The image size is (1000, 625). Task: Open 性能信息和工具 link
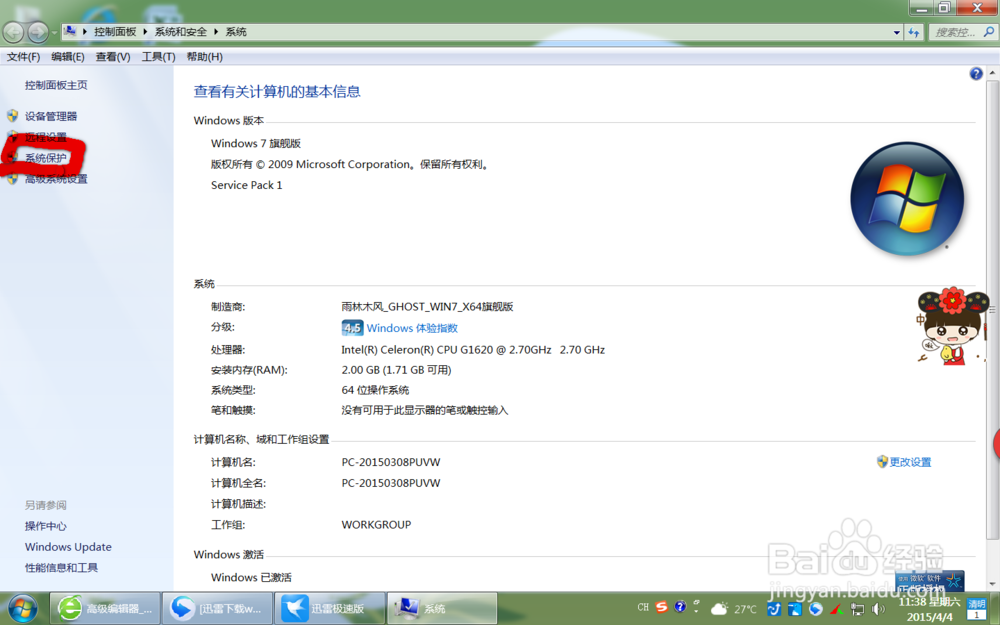point(61,568)
